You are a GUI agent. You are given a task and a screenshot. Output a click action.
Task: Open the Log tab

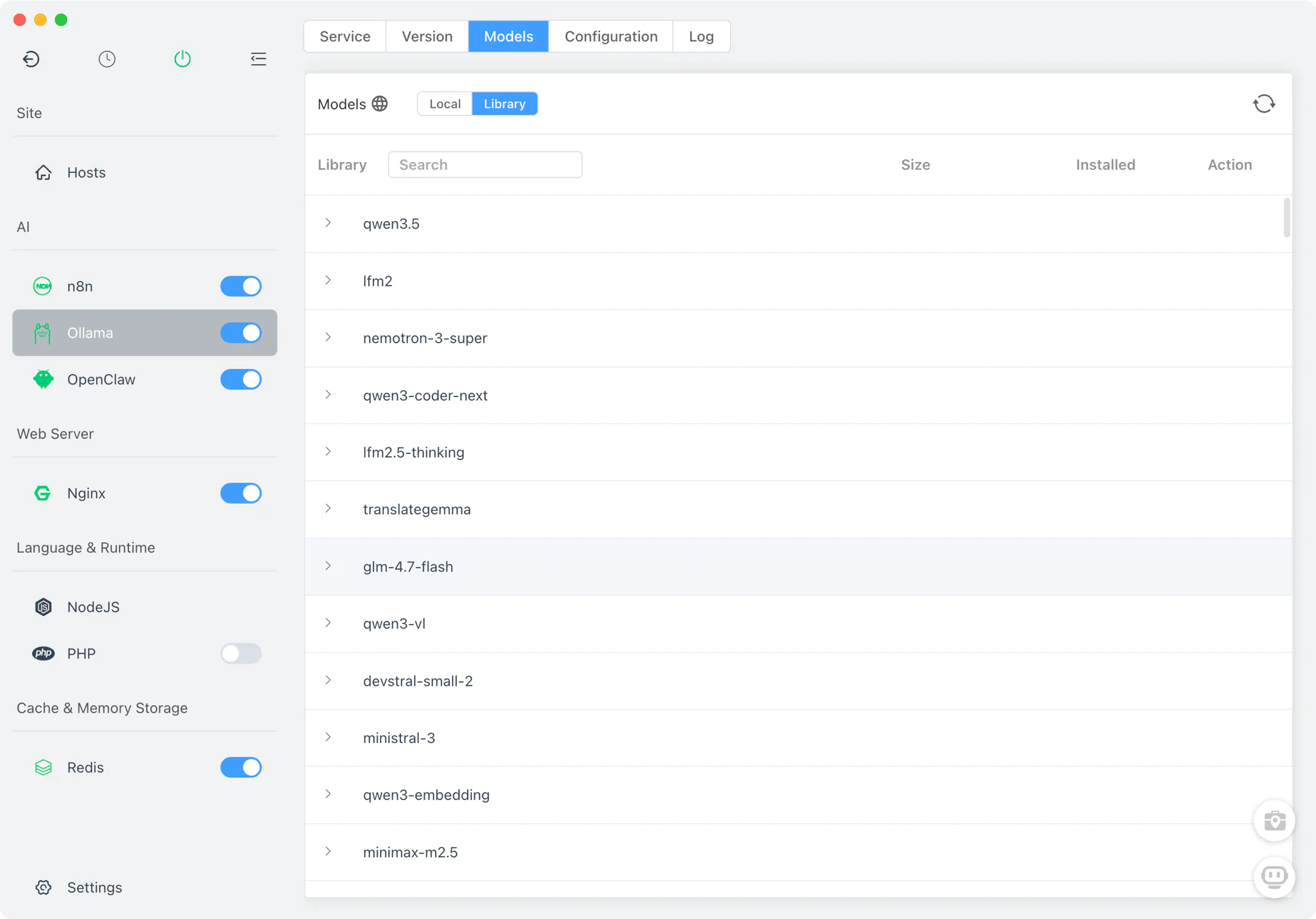point(701,37)
